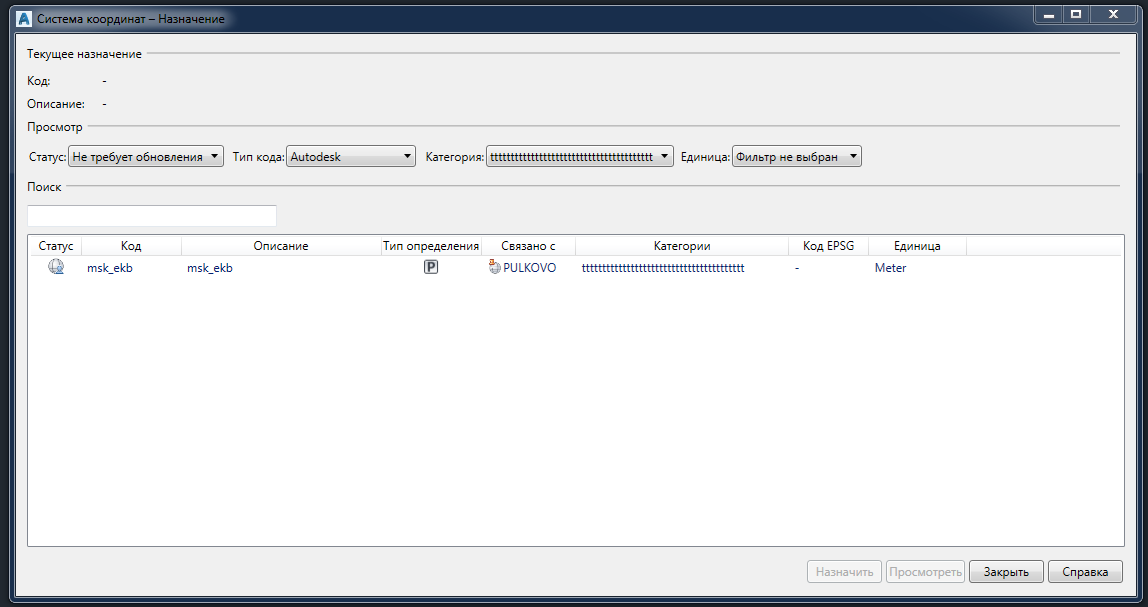Maximize the Система координат window
Screen dimensions: 1148x607
click(x=1076, y=15)
